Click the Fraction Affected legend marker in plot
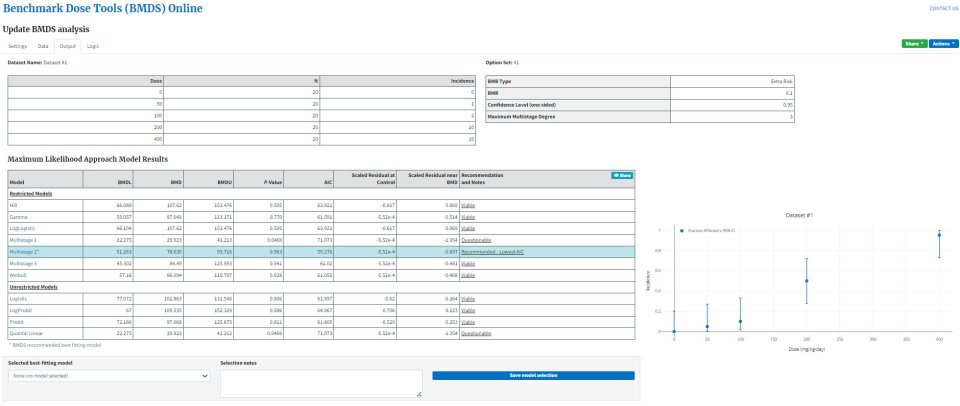 click(681, 230)
